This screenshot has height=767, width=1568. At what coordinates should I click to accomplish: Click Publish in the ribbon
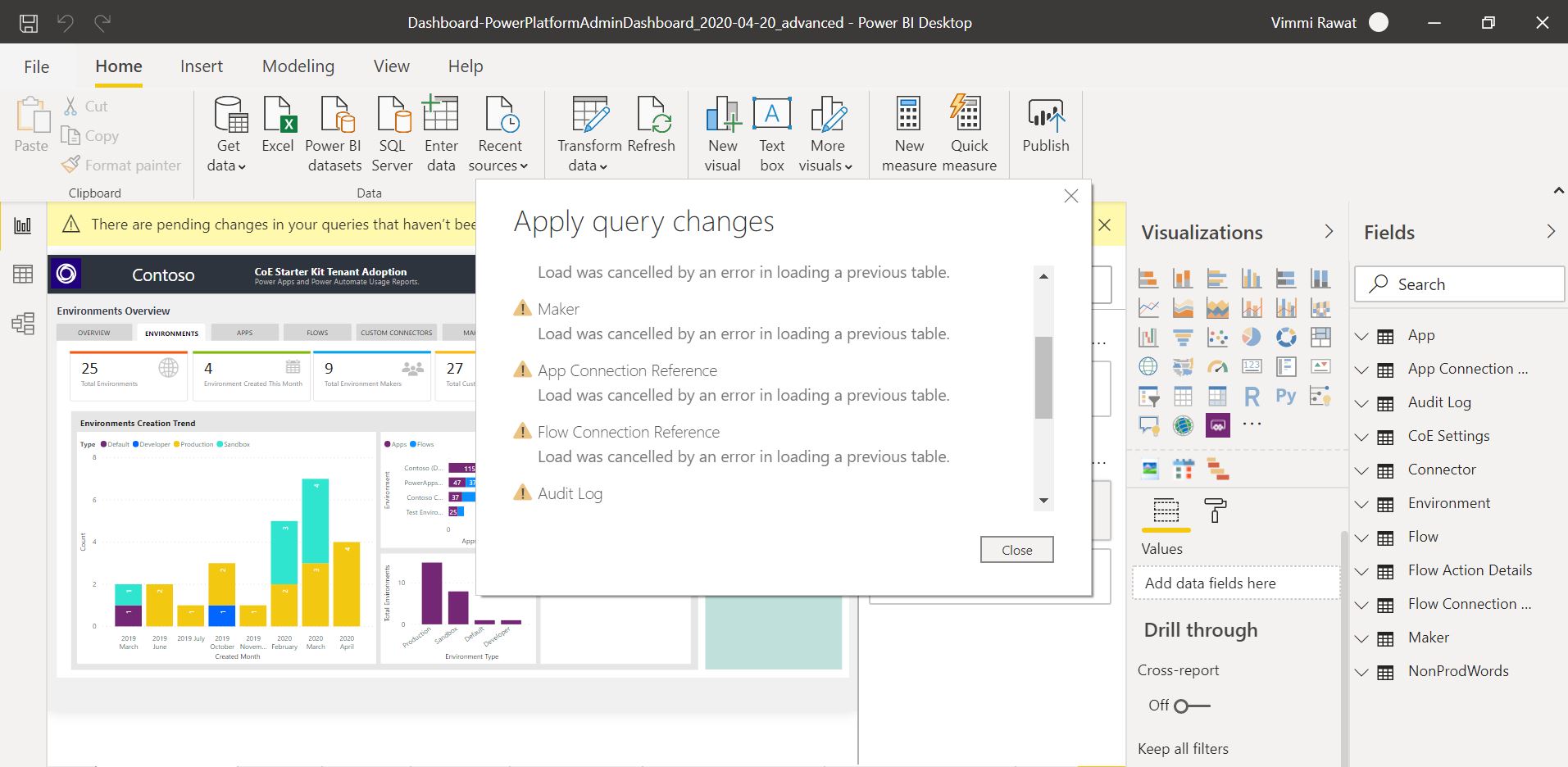[x=1045, y=131]
